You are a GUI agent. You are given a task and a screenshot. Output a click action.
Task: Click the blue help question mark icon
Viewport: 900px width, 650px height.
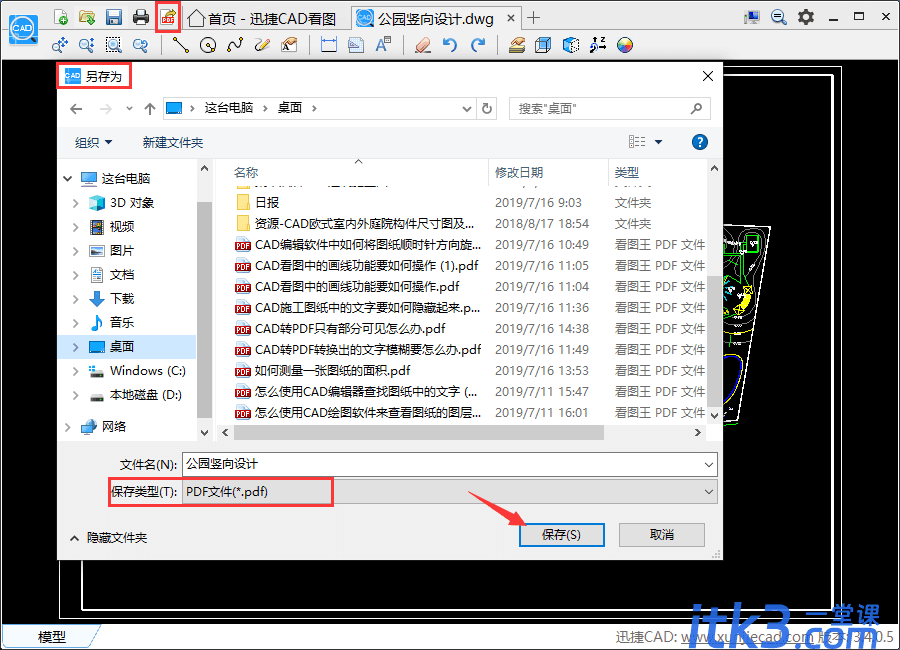(699, 142)
